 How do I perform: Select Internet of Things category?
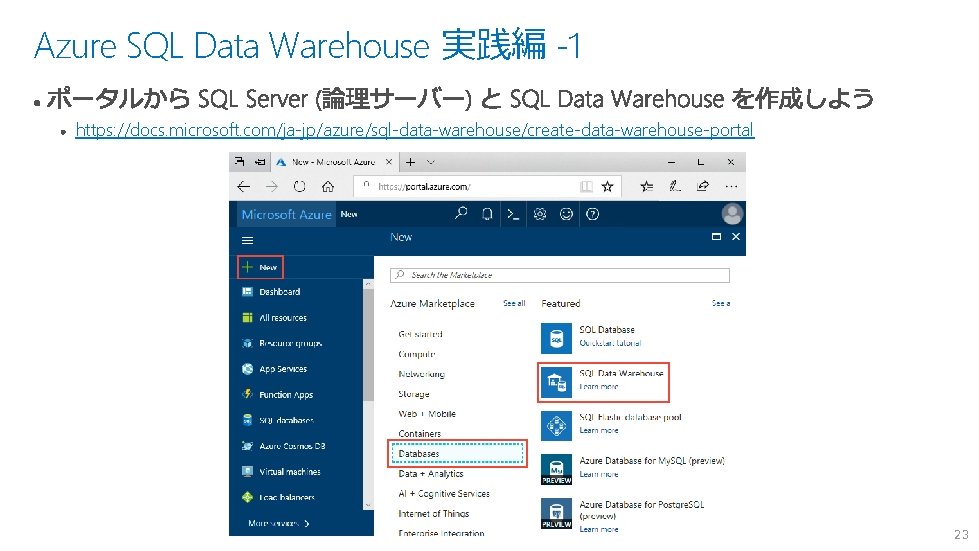point(434,514)
